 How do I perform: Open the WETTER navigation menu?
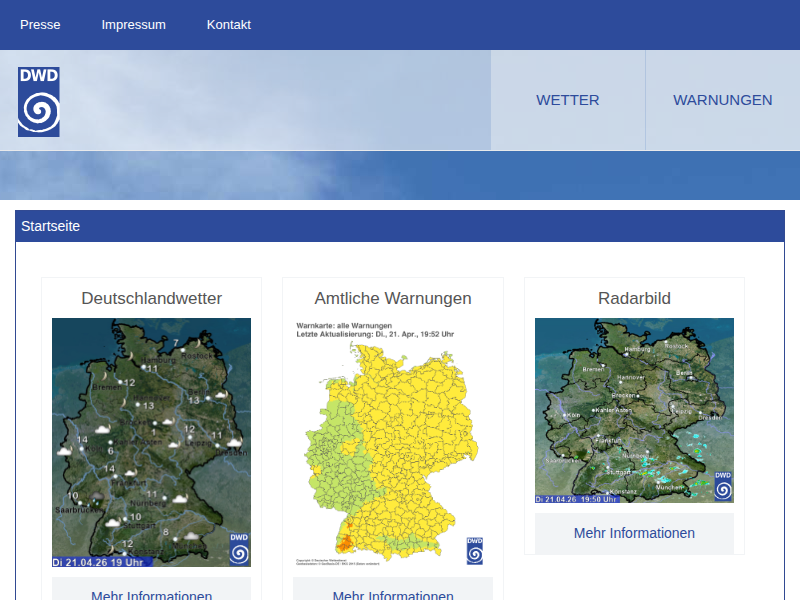(x=567, y=100)
